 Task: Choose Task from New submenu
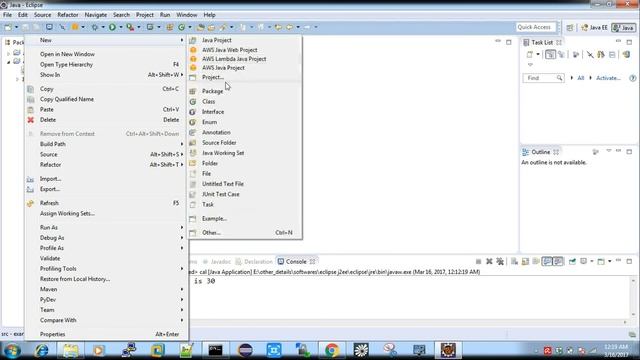point(244,204)
